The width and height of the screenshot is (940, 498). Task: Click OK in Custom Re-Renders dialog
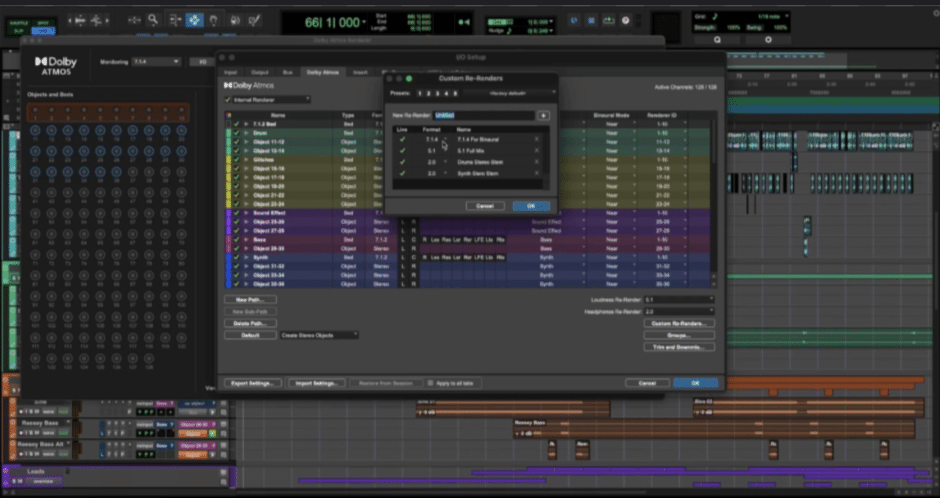click(531, 206)
